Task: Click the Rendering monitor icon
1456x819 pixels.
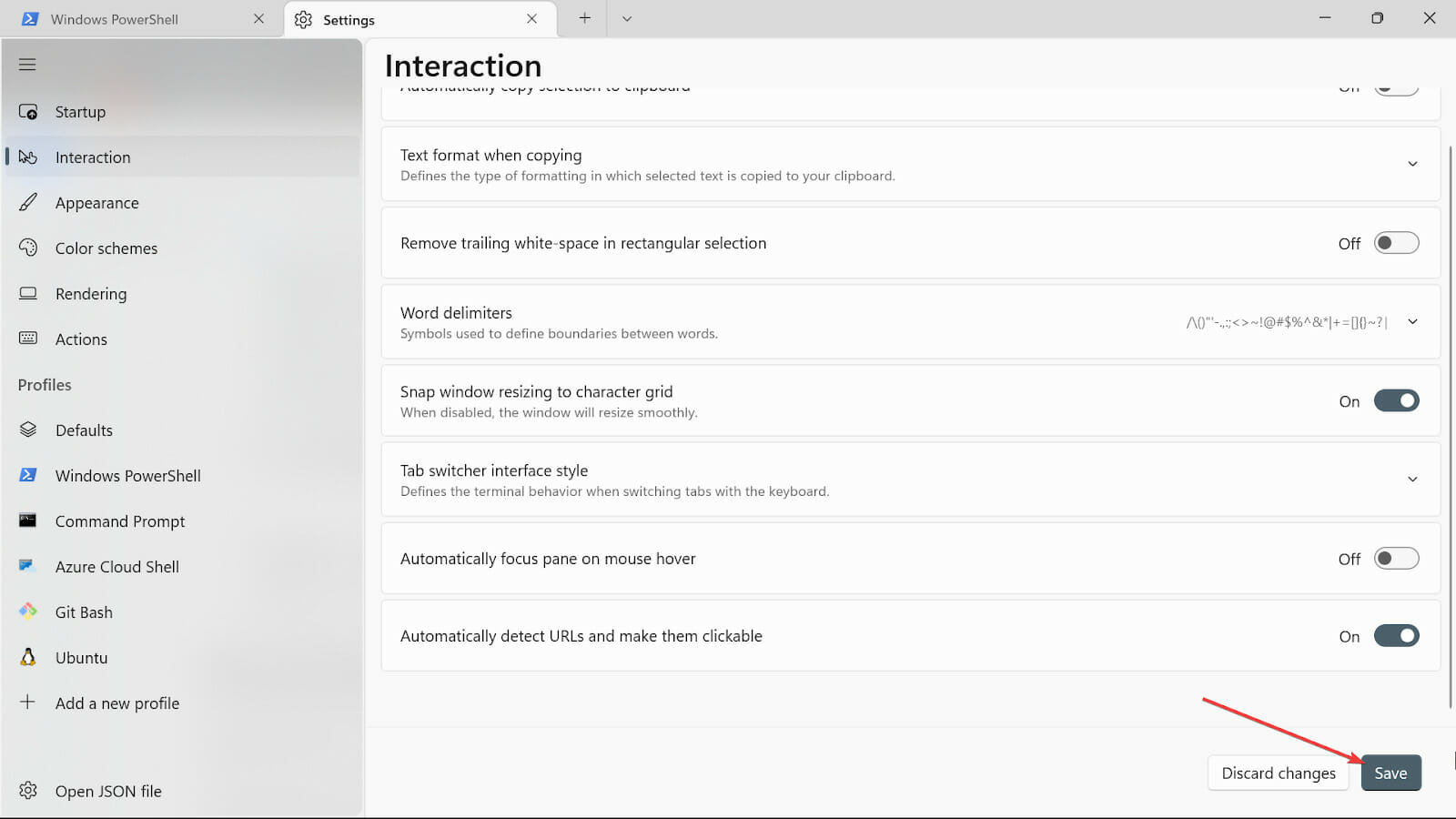Action: tap(28, 293)
